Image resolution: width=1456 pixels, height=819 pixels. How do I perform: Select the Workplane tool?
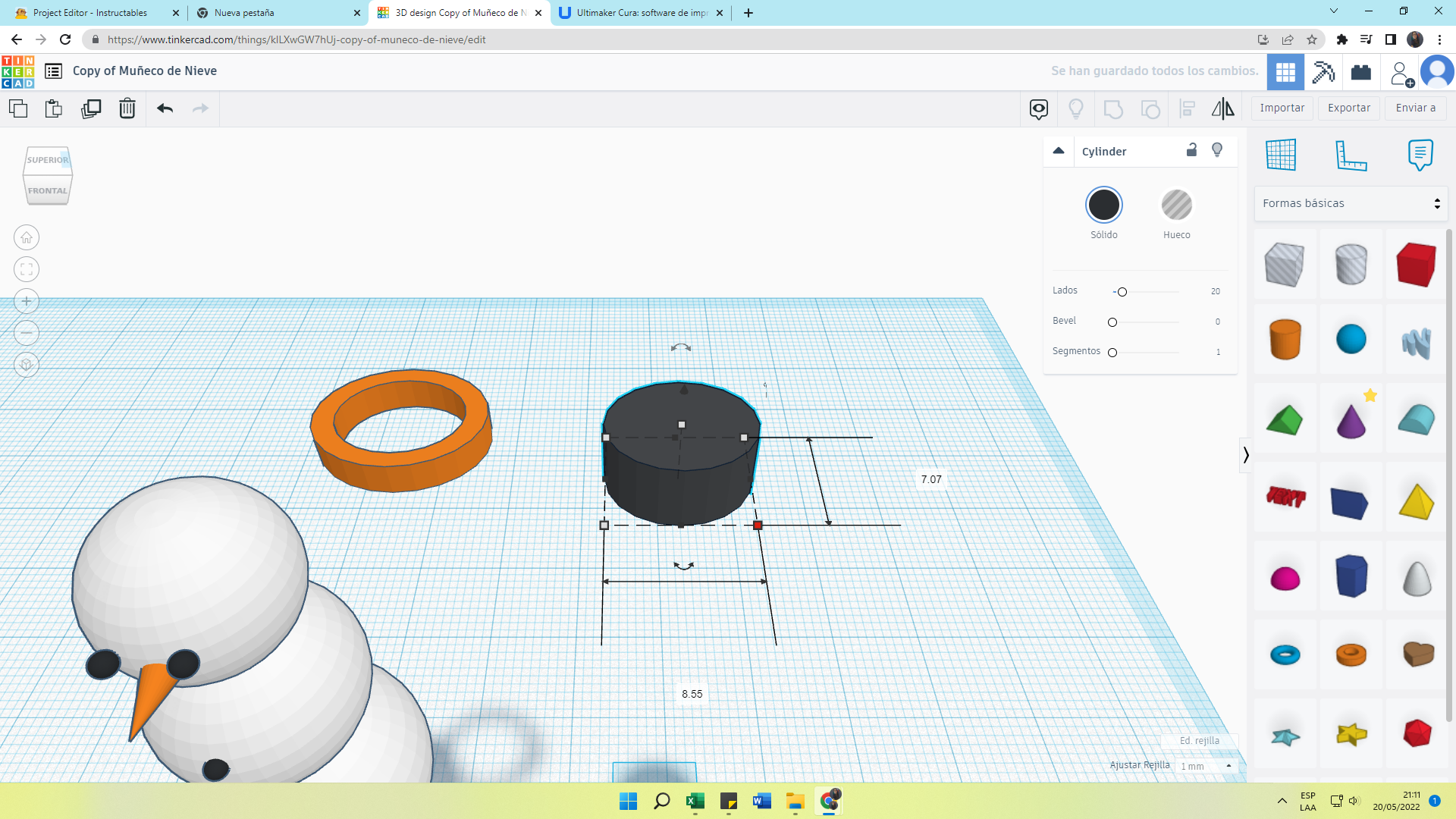(1281, 155)
